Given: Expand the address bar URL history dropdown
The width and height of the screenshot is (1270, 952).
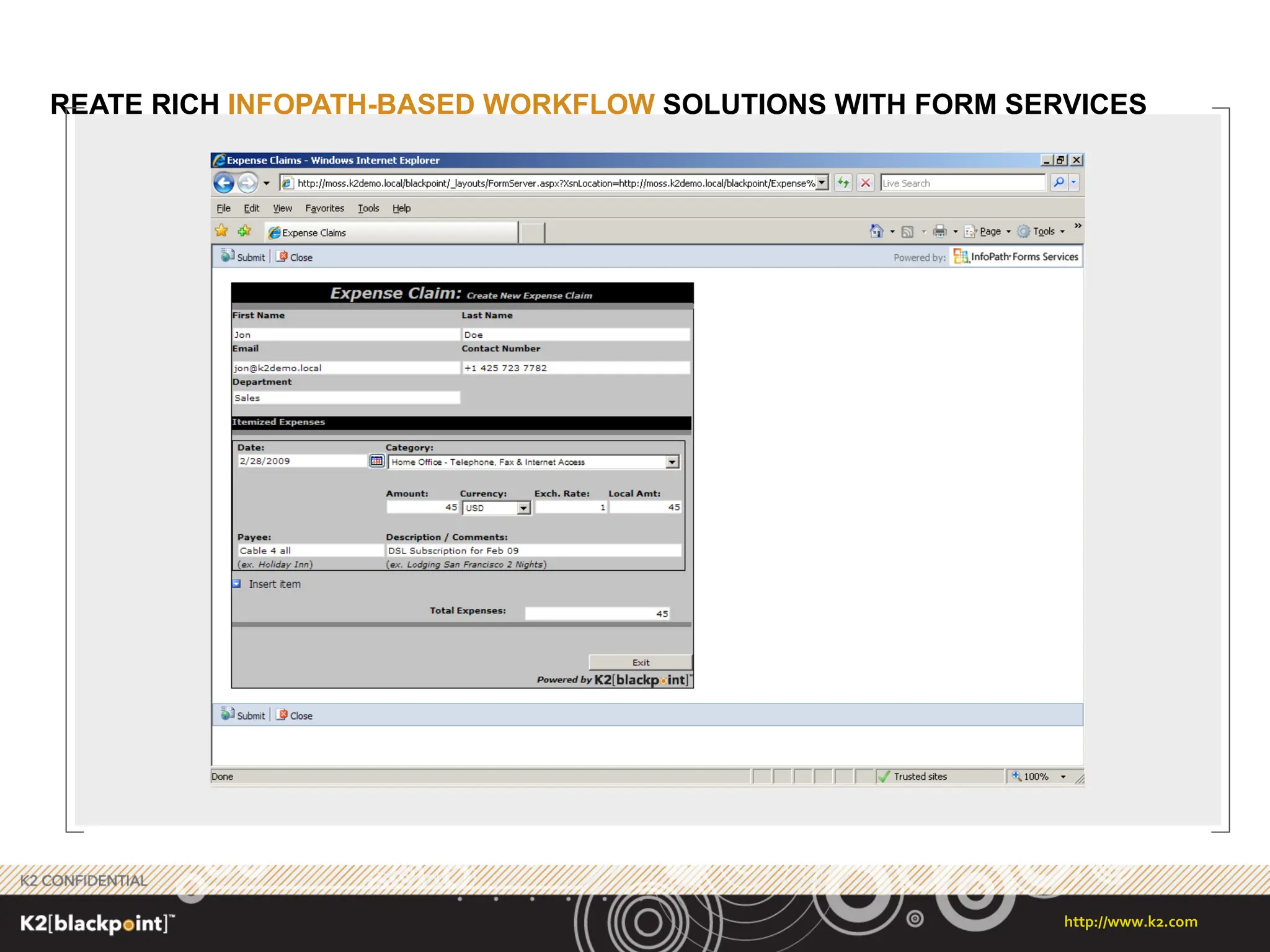Looking at the screenshot, I should tap(822, 183).
